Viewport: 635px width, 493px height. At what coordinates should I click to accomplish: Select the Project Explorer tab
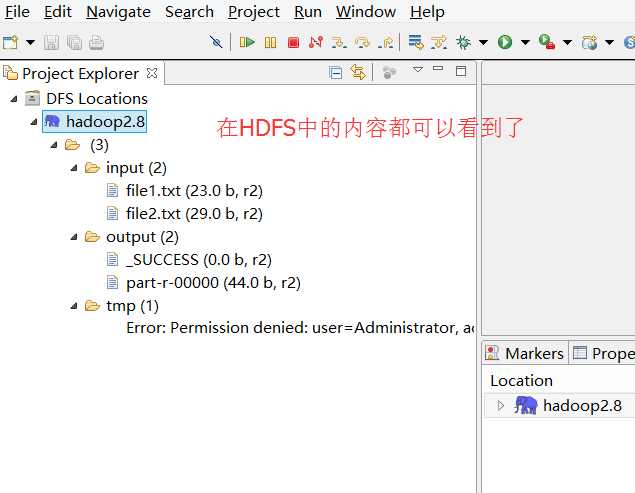click(80, 74)
